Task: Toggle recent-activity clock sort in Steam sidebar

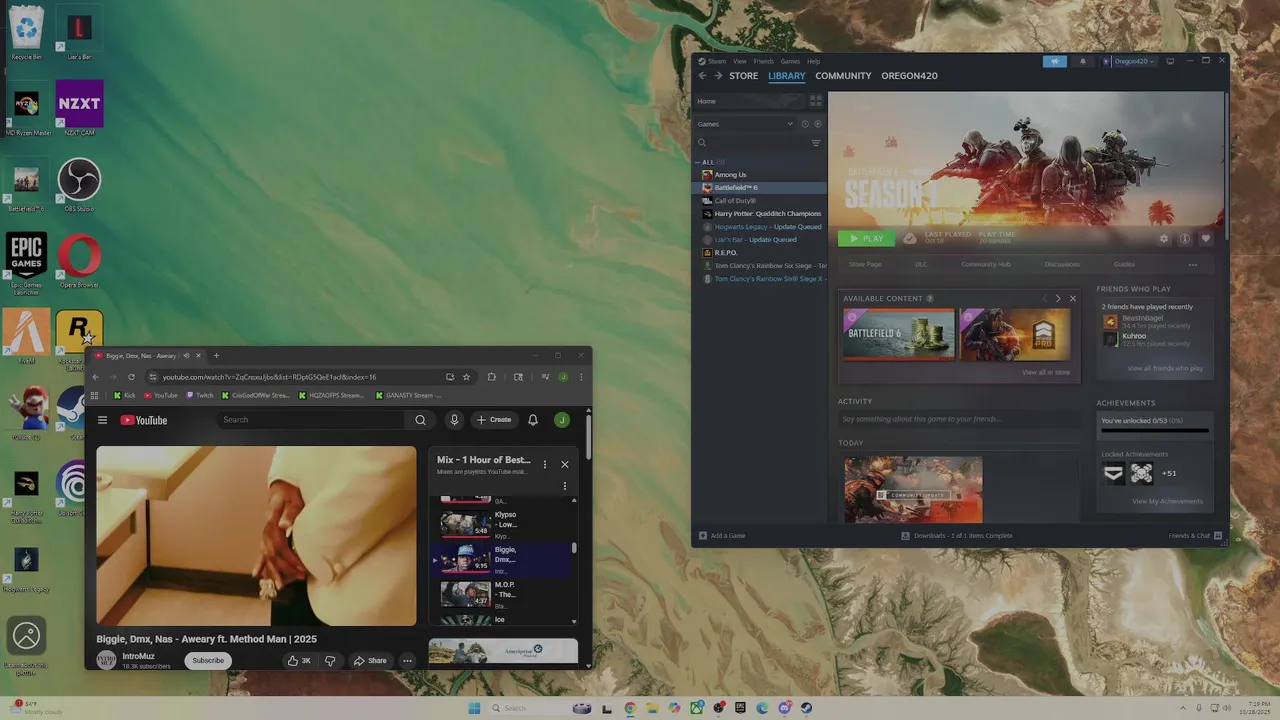Action: 805,124
